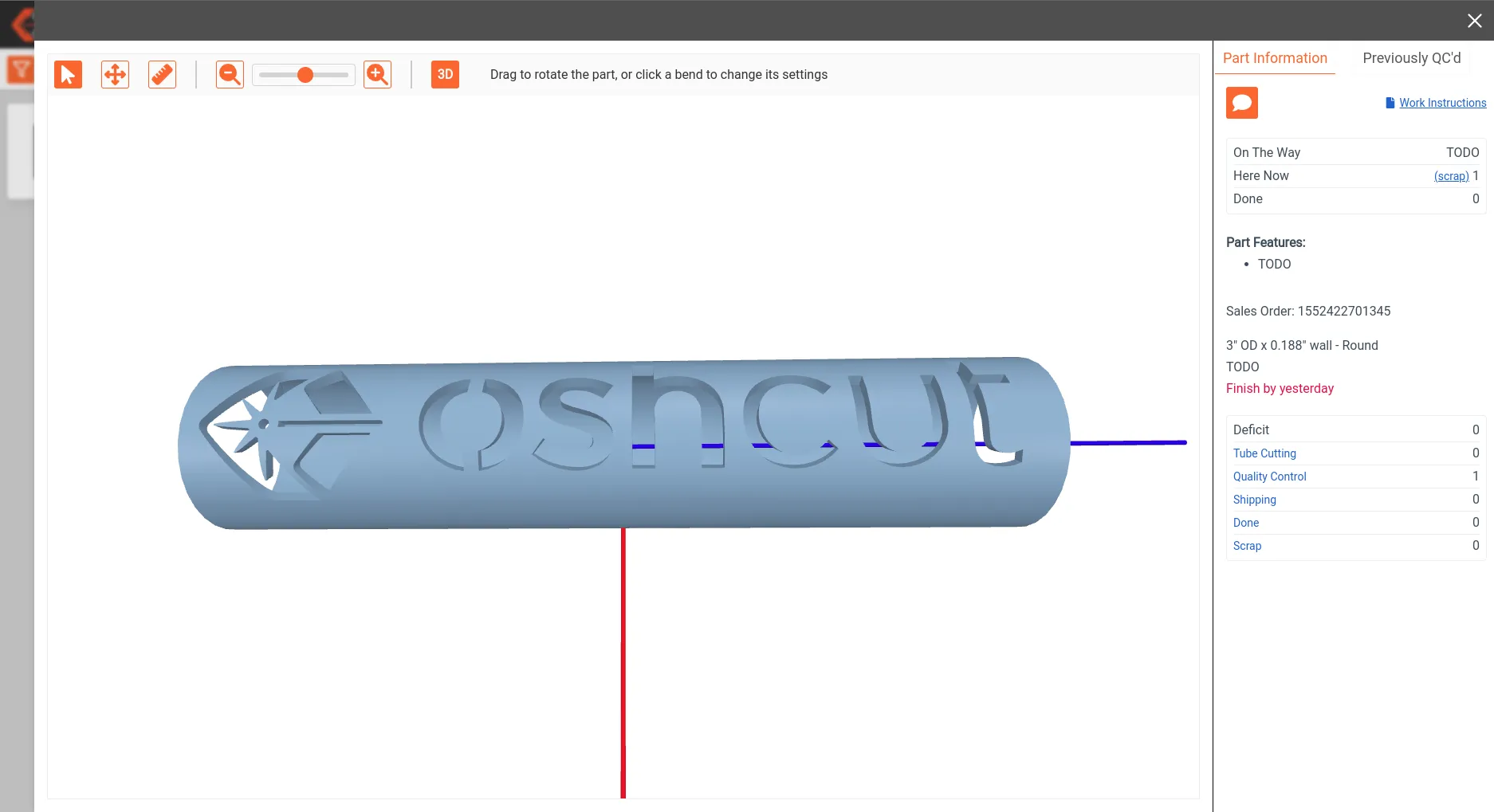
Task: Adjust the zoom level slider
Action: [x=304, y=74]
